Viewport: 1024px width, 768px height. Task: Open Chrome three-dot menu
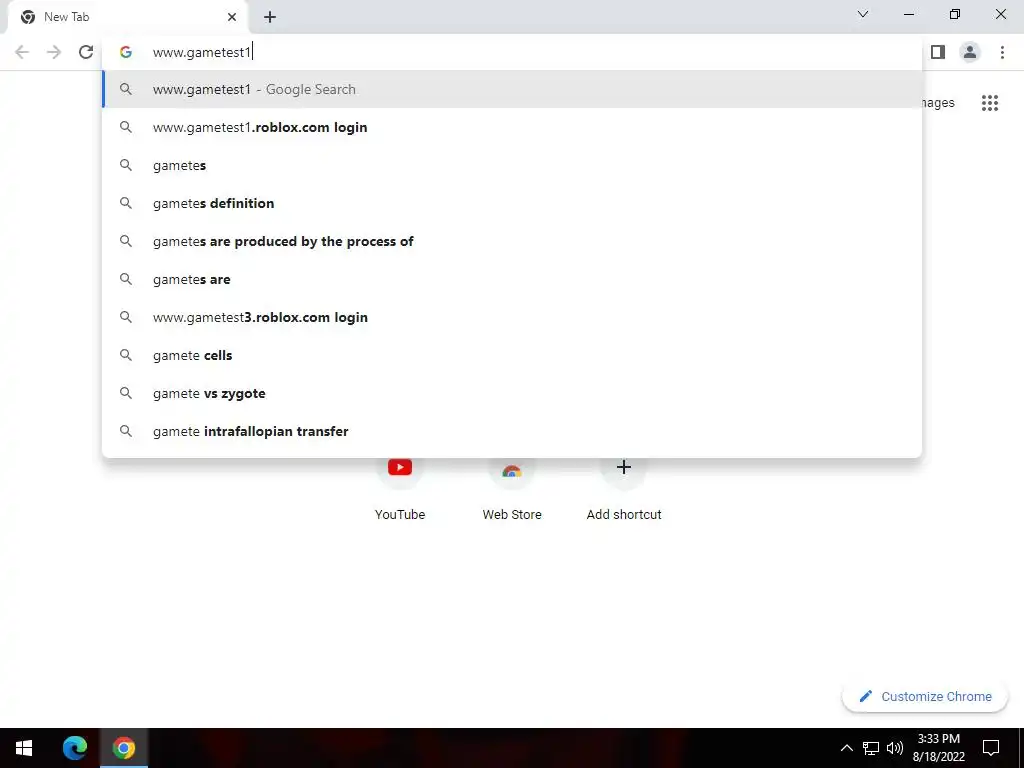point(1002,52)
